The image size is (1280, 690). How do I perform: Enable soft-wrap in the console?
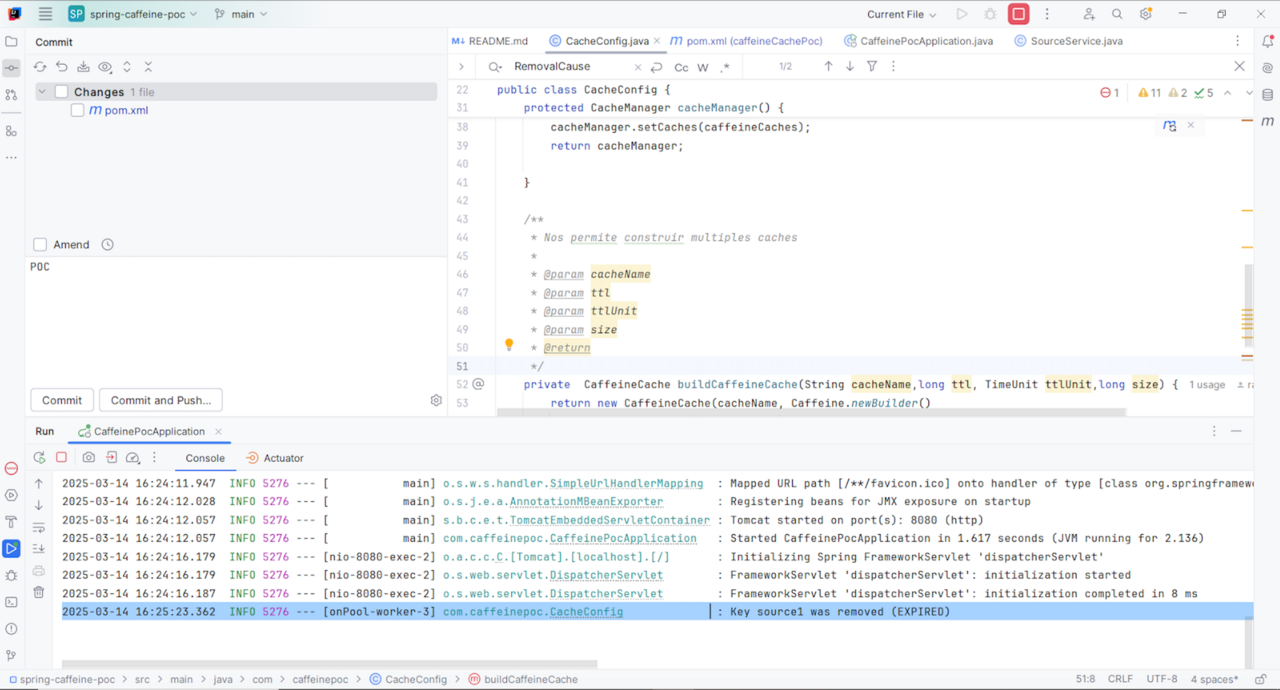39,527
